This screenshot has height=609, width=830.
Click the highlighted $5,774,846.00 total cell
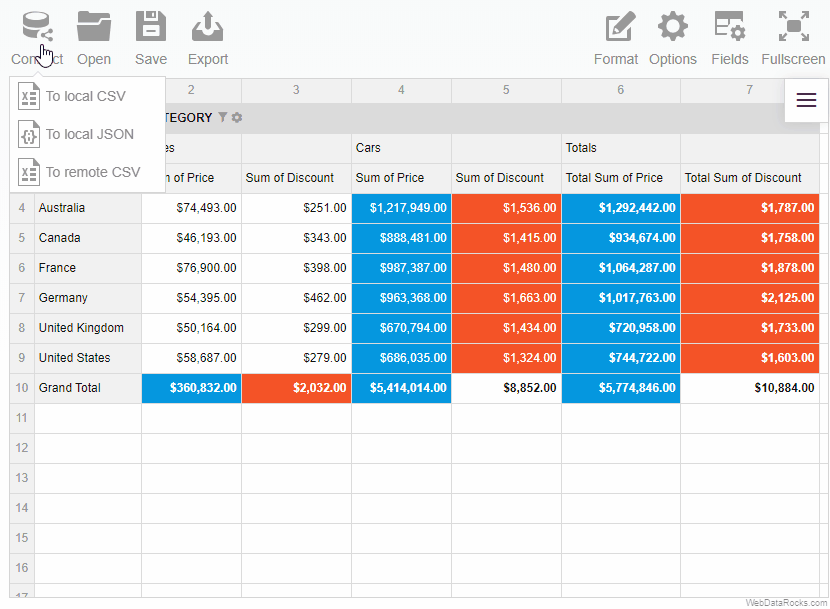click(620, 388)
